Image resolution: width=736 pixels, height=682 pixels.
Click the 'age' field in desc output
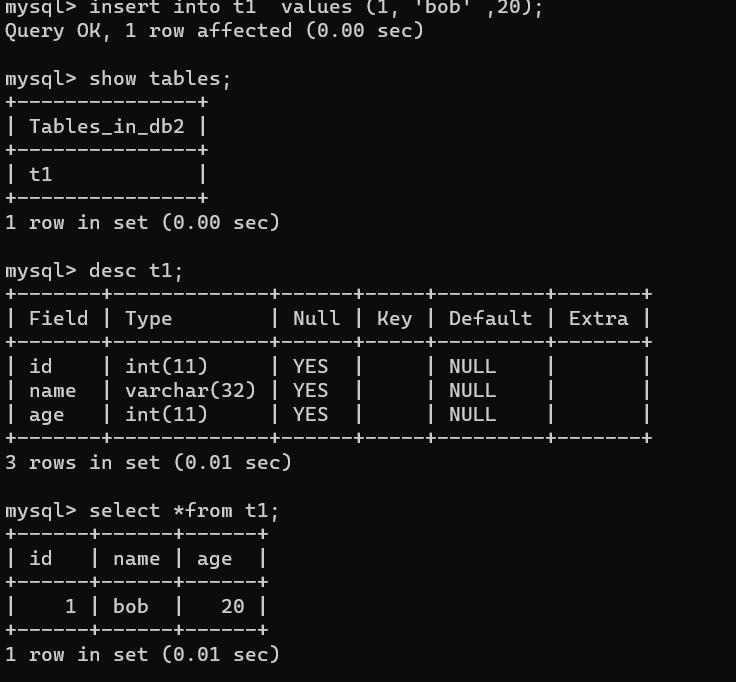[x=46, y=414]
